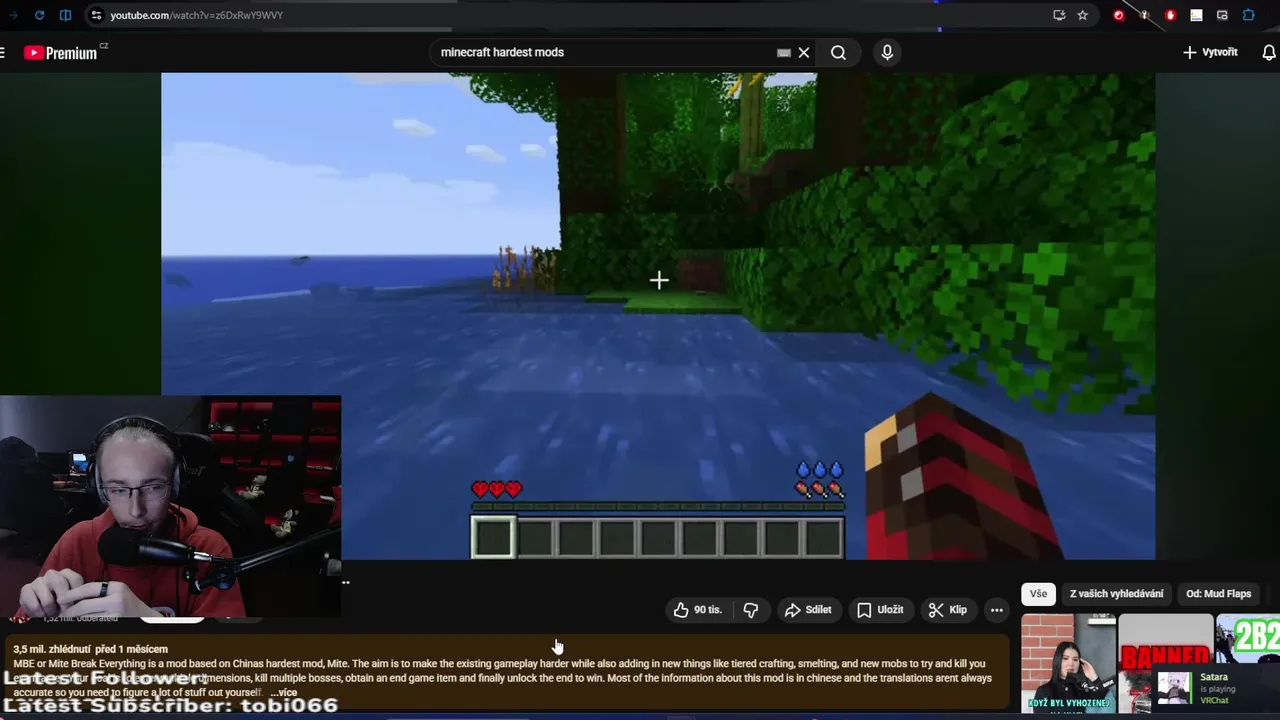This screenshot has height=720, width=1280.
Task: Clear the search box with the X
Action: click(803, 52)
